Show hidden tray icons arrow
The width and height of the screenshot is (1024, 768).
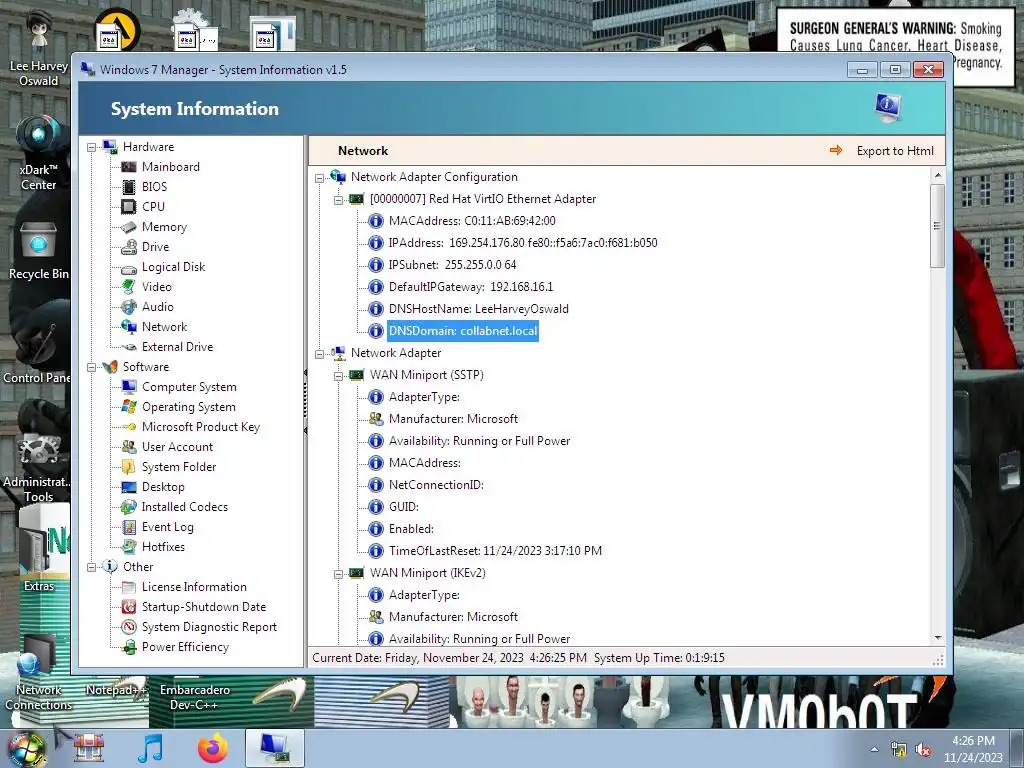pyautogui.click(x=874, y=750)
